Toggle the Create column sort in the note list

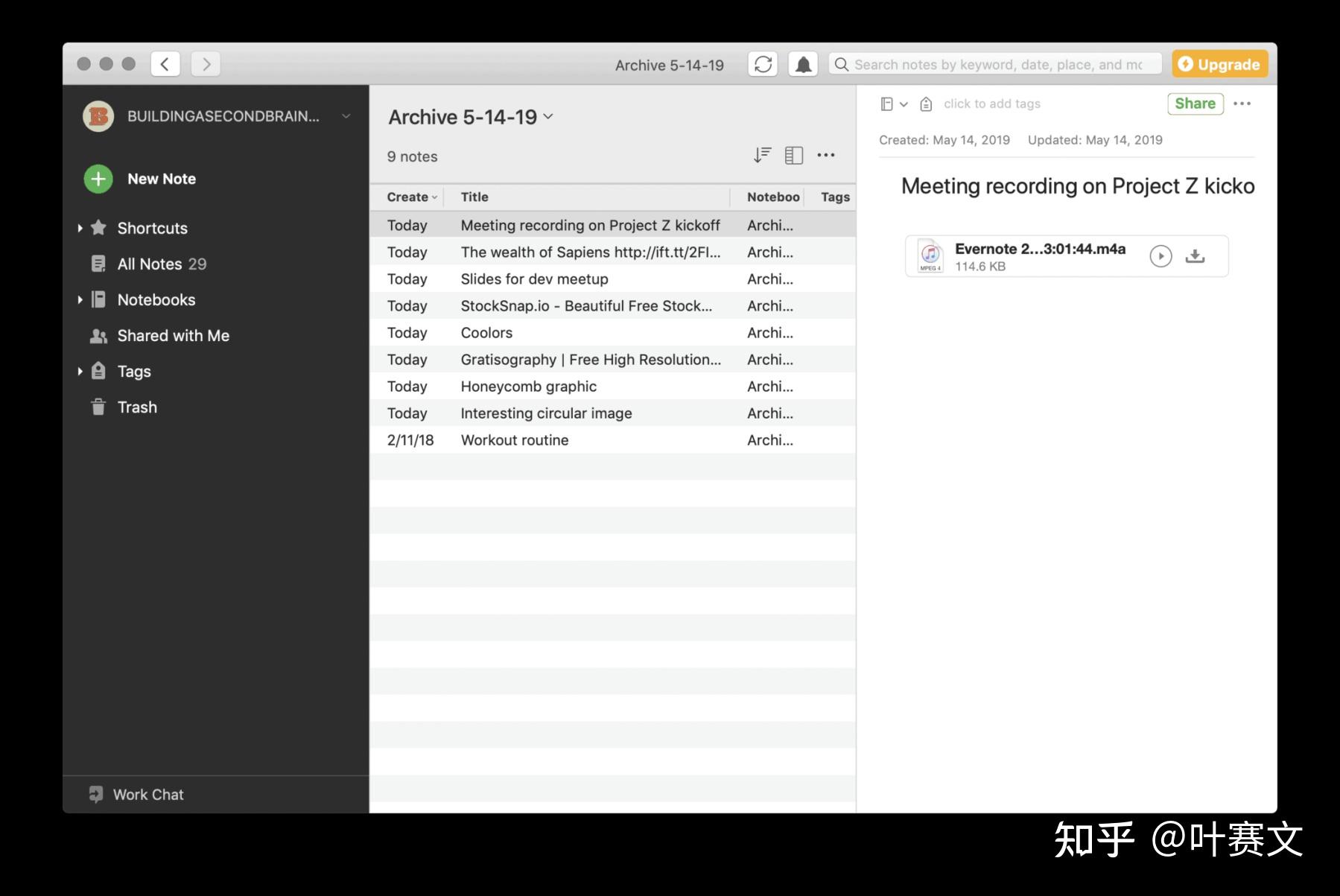(x=409, y=197)
